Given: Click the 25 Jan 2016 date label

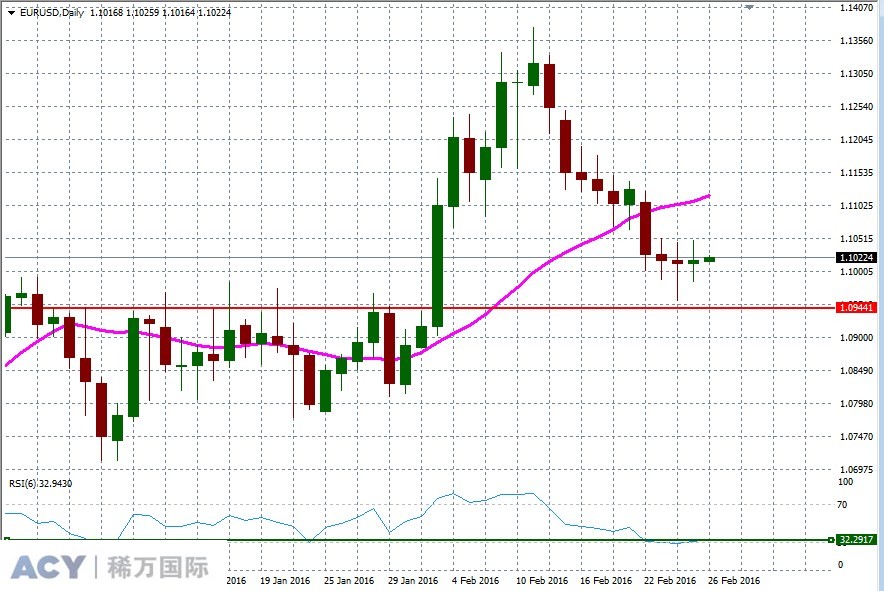Looking at the screenshot, I should [349, 580].
